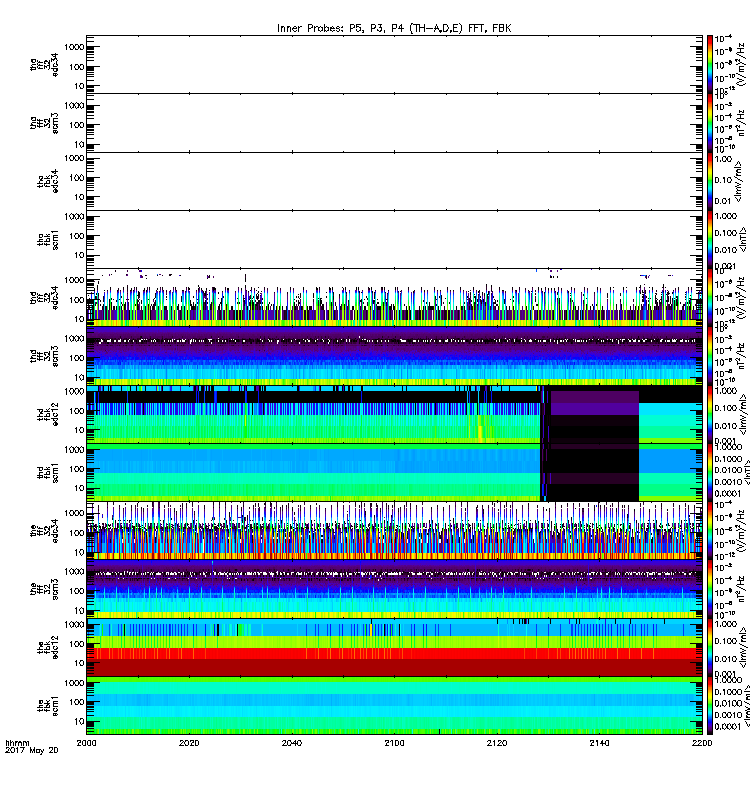This screenshot has width=750, height=800.
Task: Select the thd fff 32 scm3 panel label
Action: (44, 356)
